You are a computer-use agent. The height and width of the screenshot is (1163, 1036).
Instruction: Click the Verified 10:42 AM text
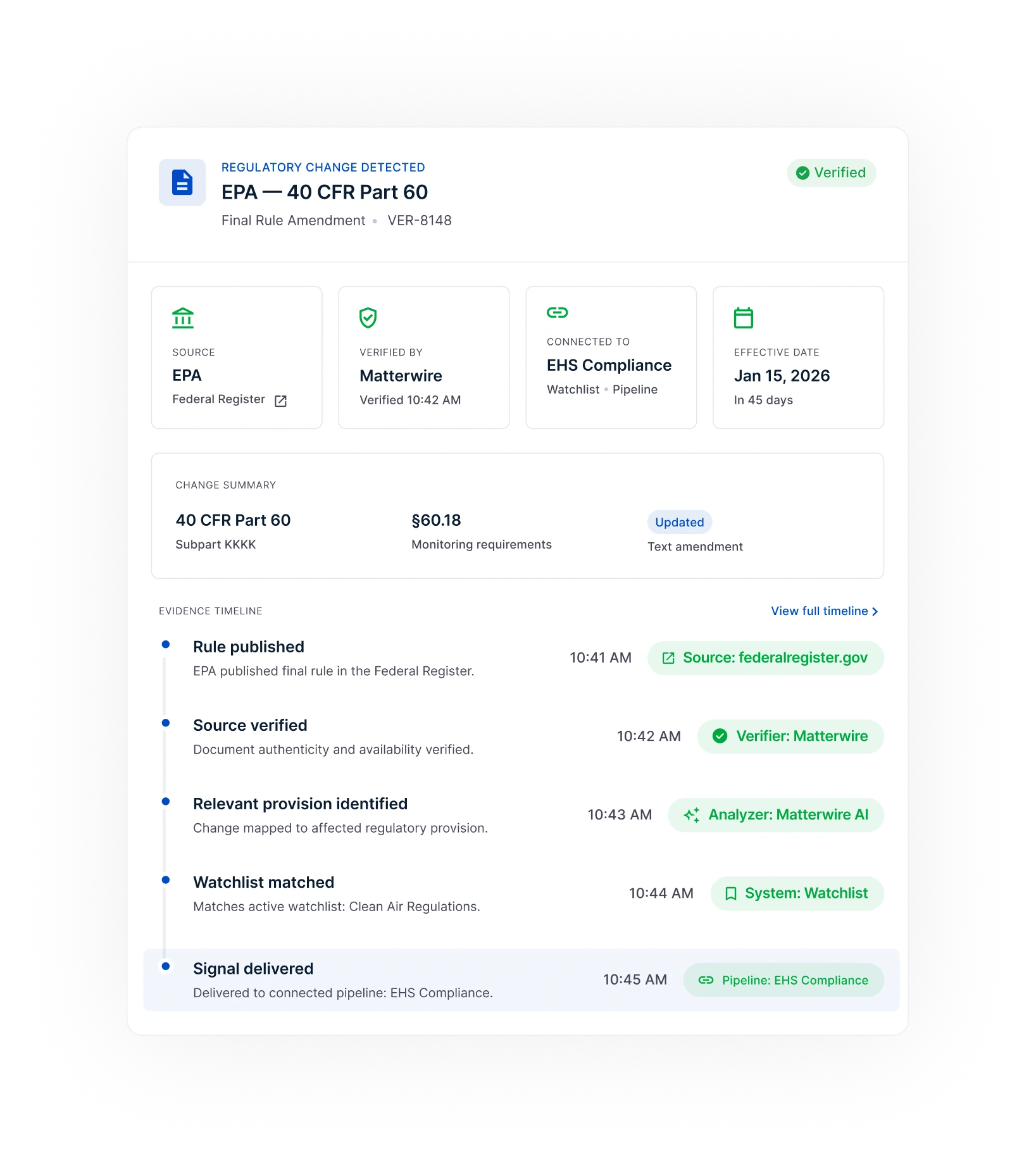click(x=410, y=400)
